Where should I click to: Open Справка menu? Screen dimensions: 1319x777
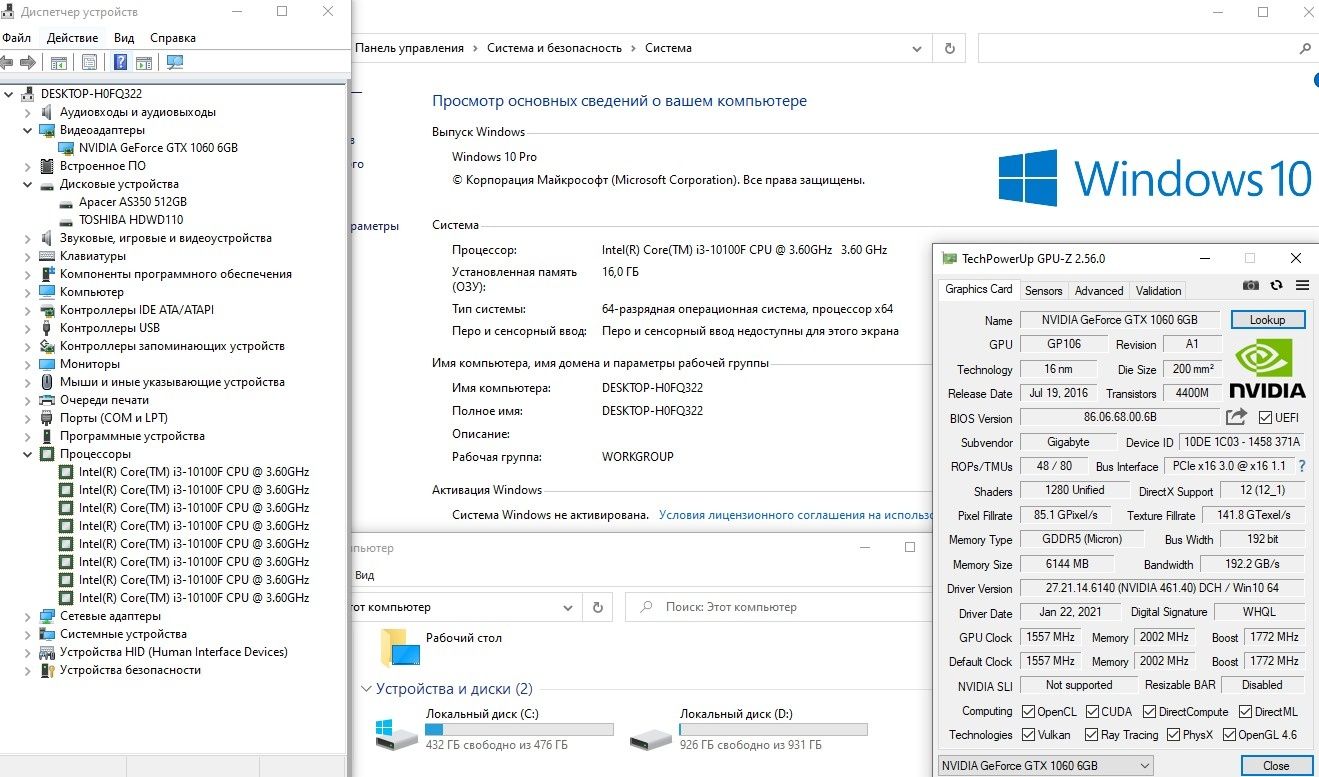173,38
